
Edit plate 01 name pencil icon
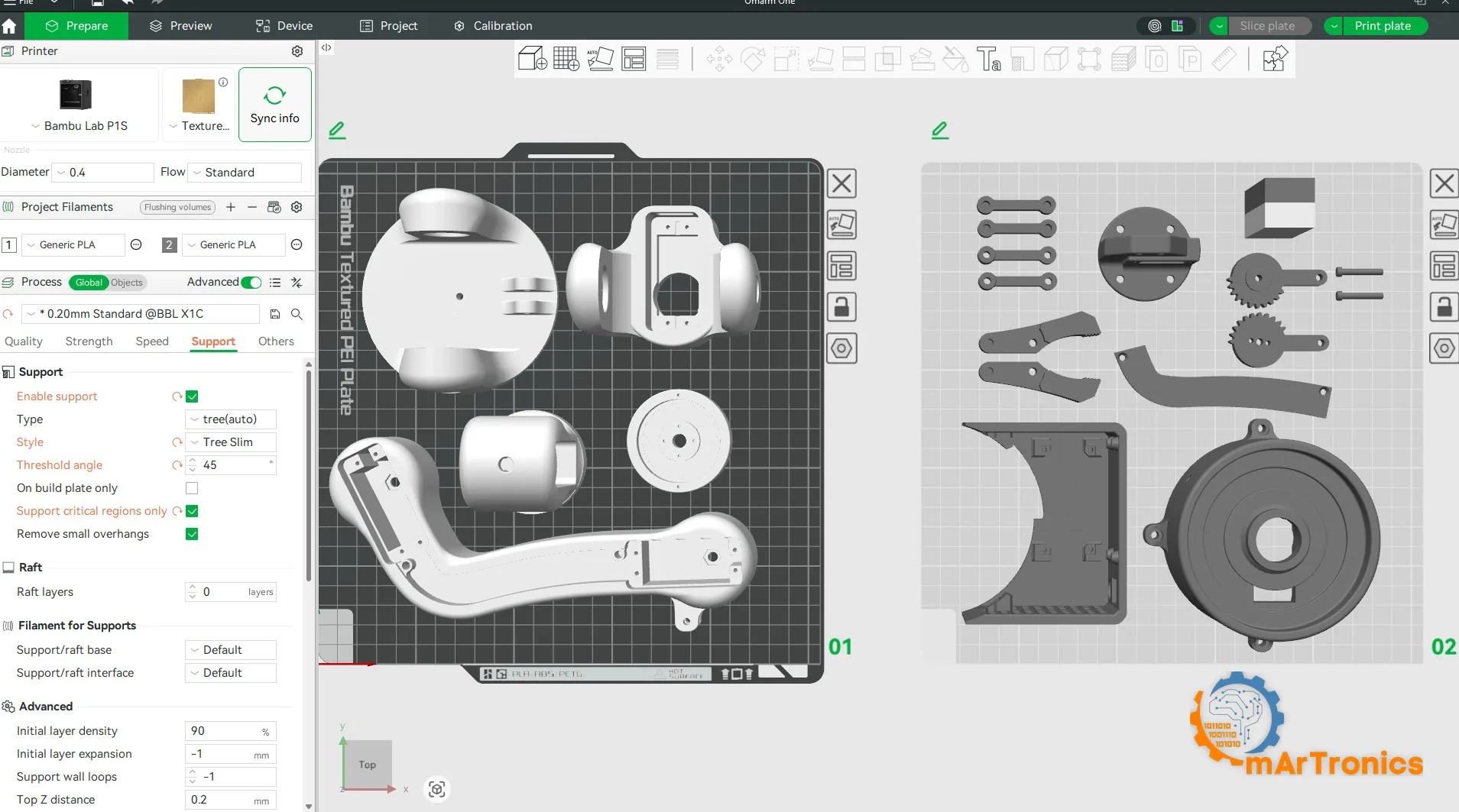pos(337,130)
